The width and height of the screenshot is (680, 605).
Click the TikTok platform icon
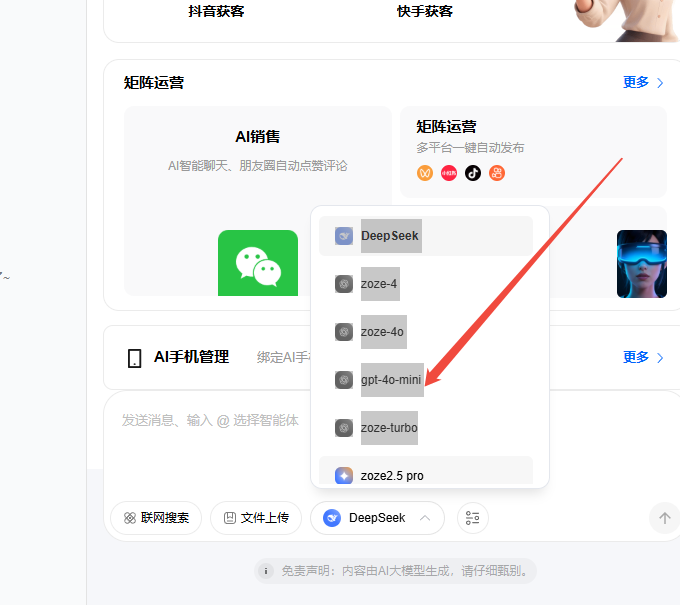[473, 173]
